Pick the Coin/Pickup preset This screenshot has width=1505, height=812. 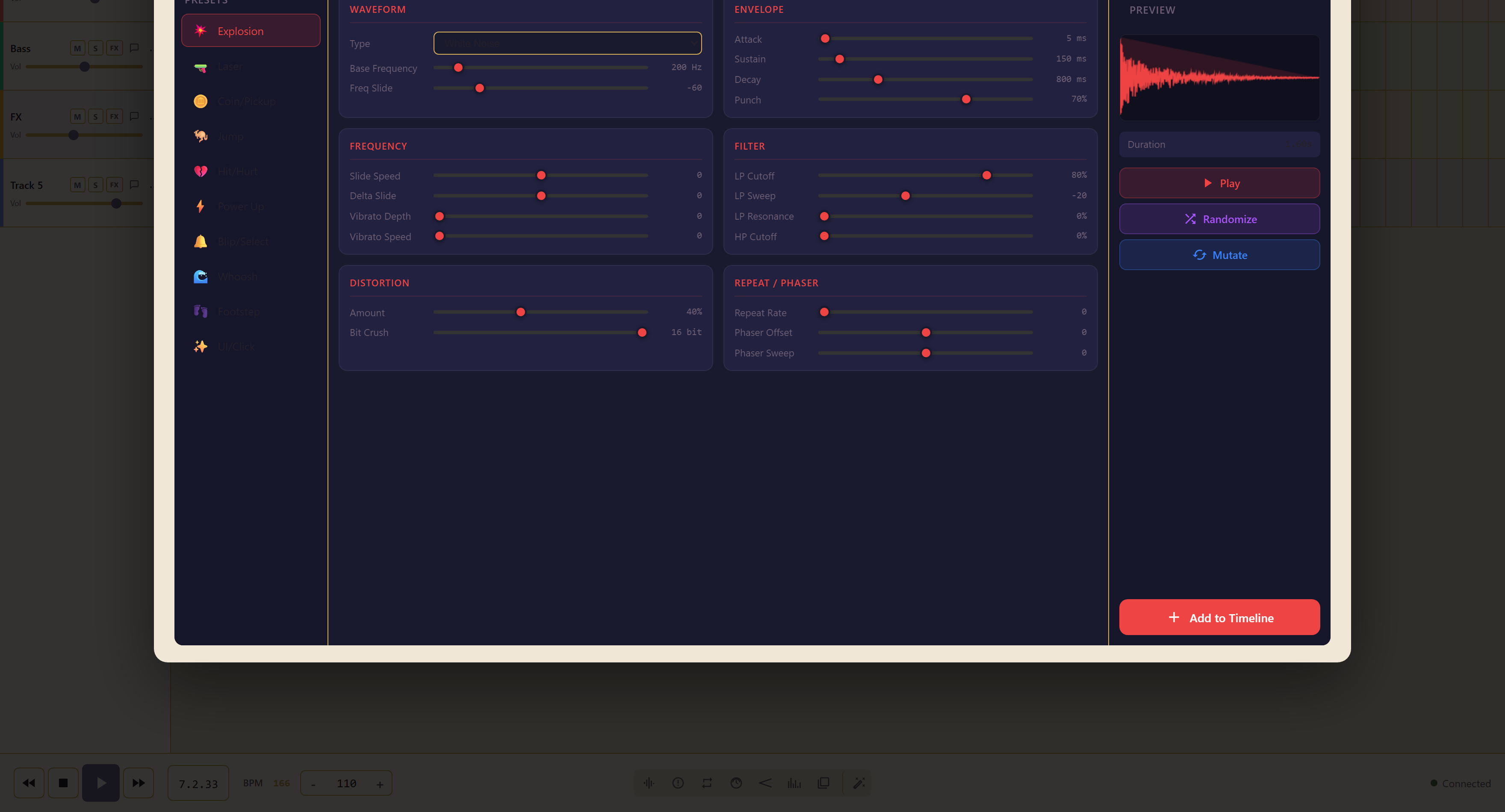251,102
